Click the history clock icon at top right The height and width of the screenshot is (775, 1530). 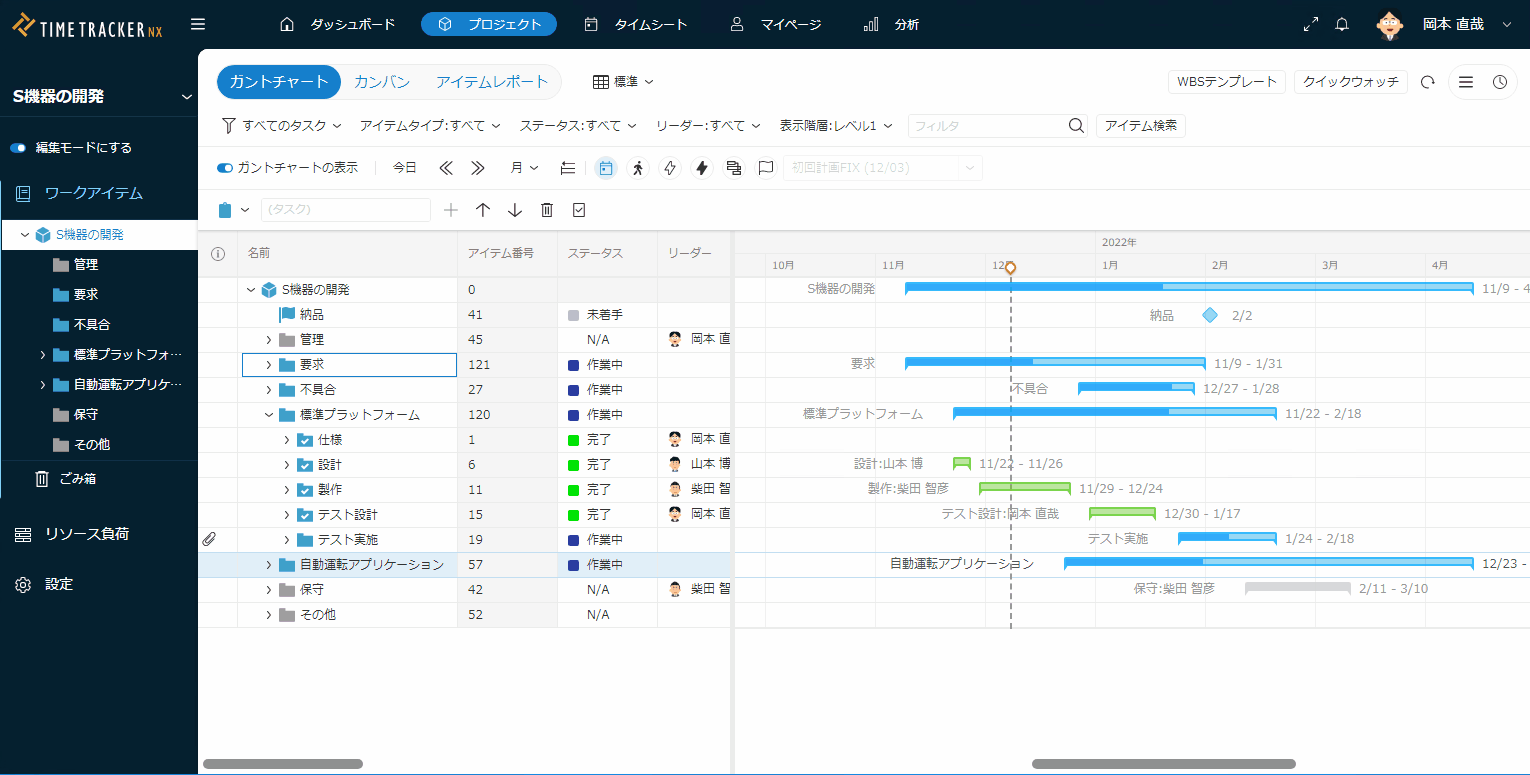(1500, 82)
